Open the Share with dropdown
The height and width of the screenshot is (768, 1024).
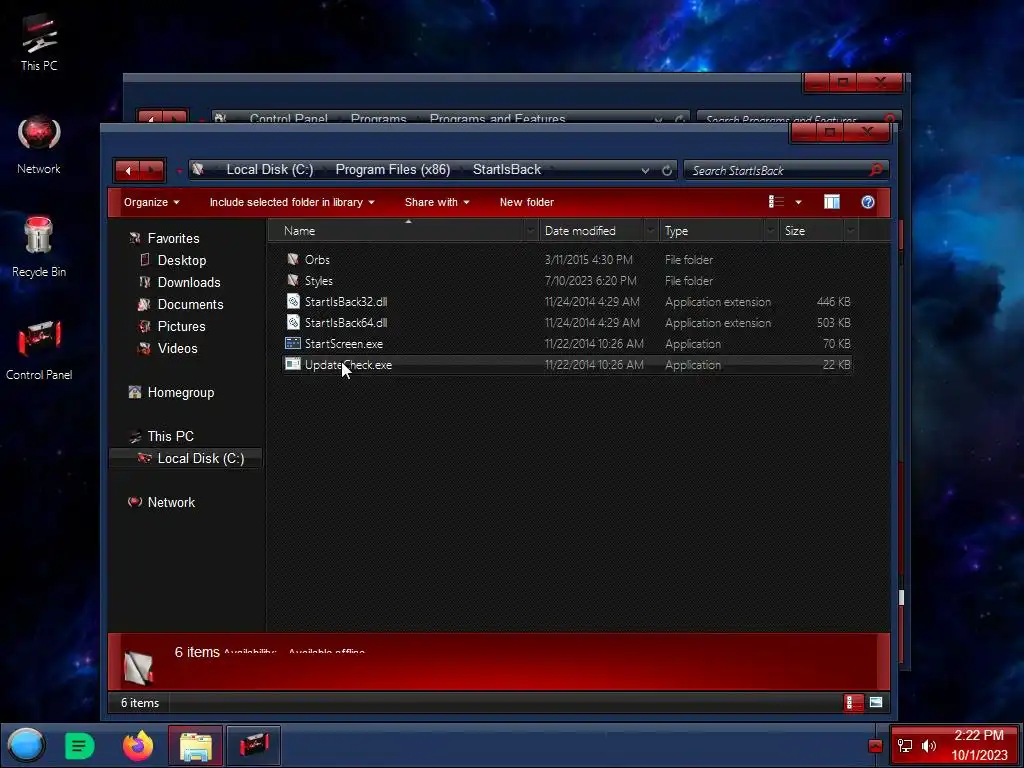point(437,202)
